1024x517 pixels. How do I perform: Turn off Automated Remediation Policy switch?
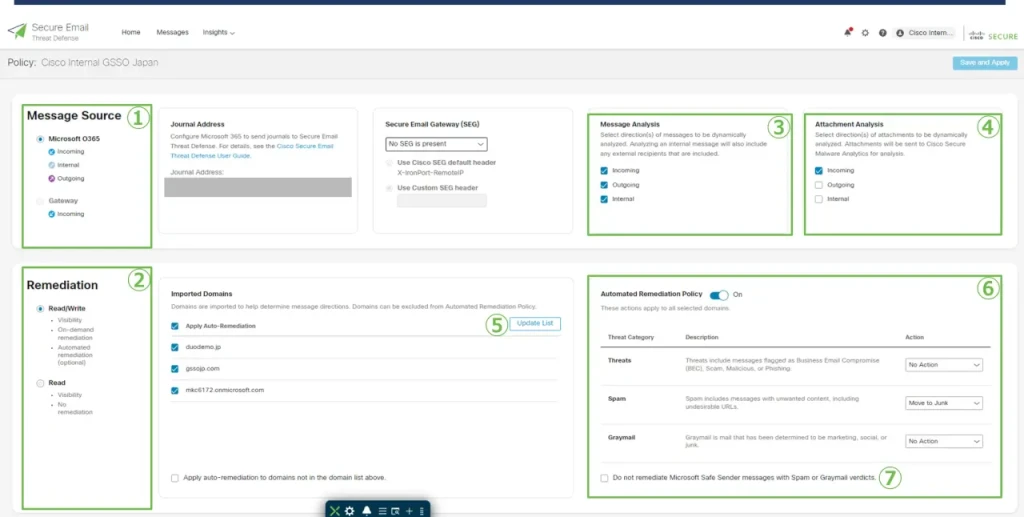[718, 294]
